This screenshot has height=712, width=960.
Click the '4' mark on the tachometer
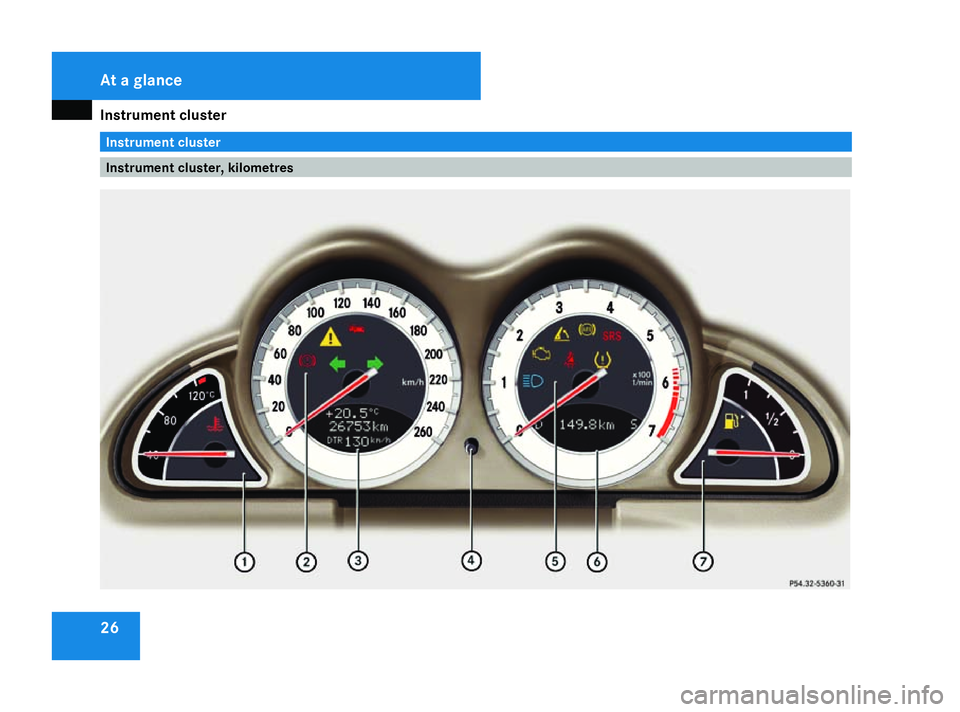point(610,307)
